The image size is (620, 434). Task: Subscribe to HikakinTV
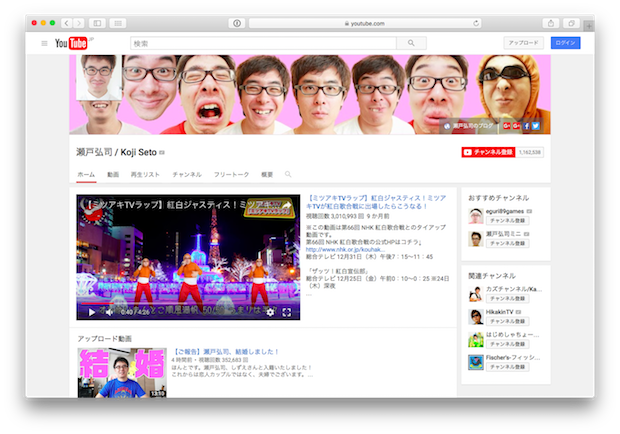[x=507, y=321]
